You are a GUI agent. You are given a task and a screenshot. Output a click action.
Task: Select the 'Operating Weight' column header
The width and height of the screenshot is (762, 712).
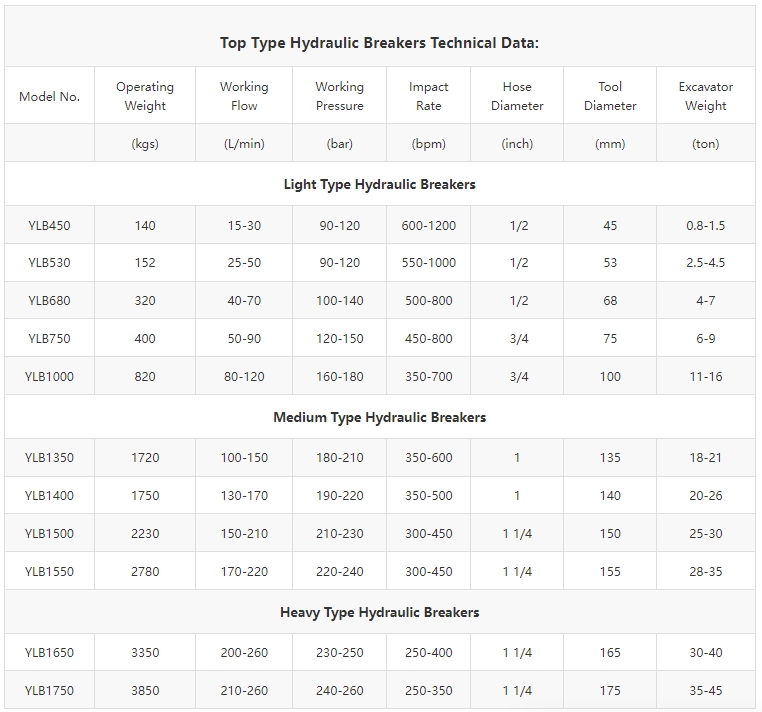click(145, 96)
